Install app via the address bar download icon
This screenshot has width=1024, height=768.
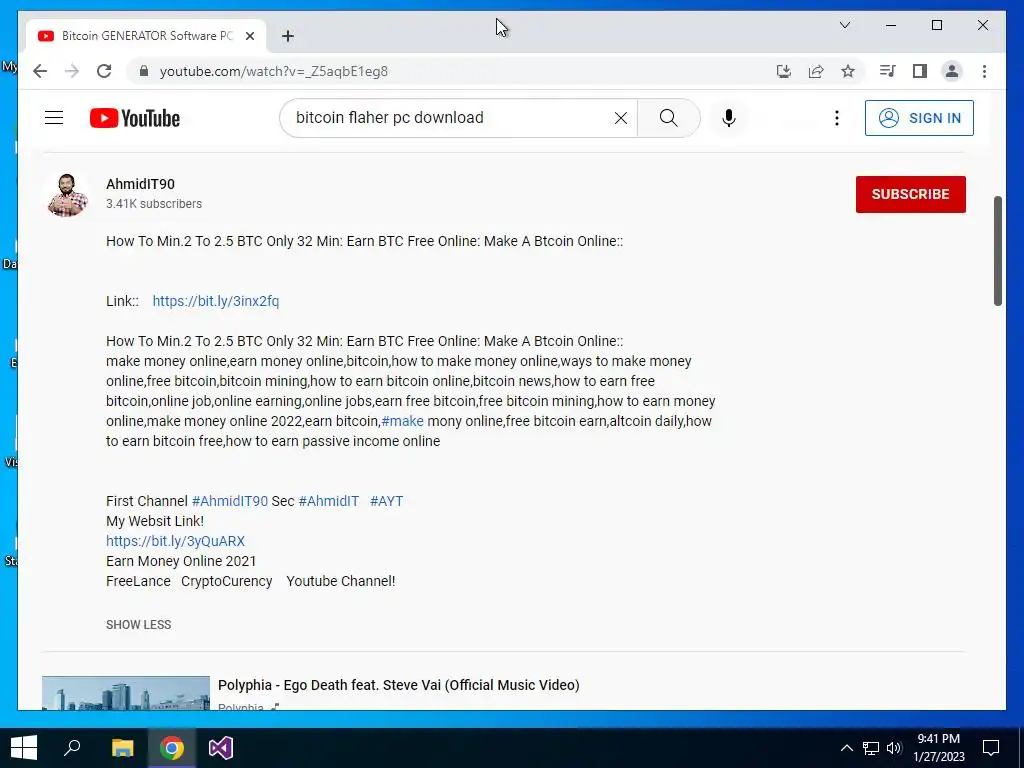[784, 71]
